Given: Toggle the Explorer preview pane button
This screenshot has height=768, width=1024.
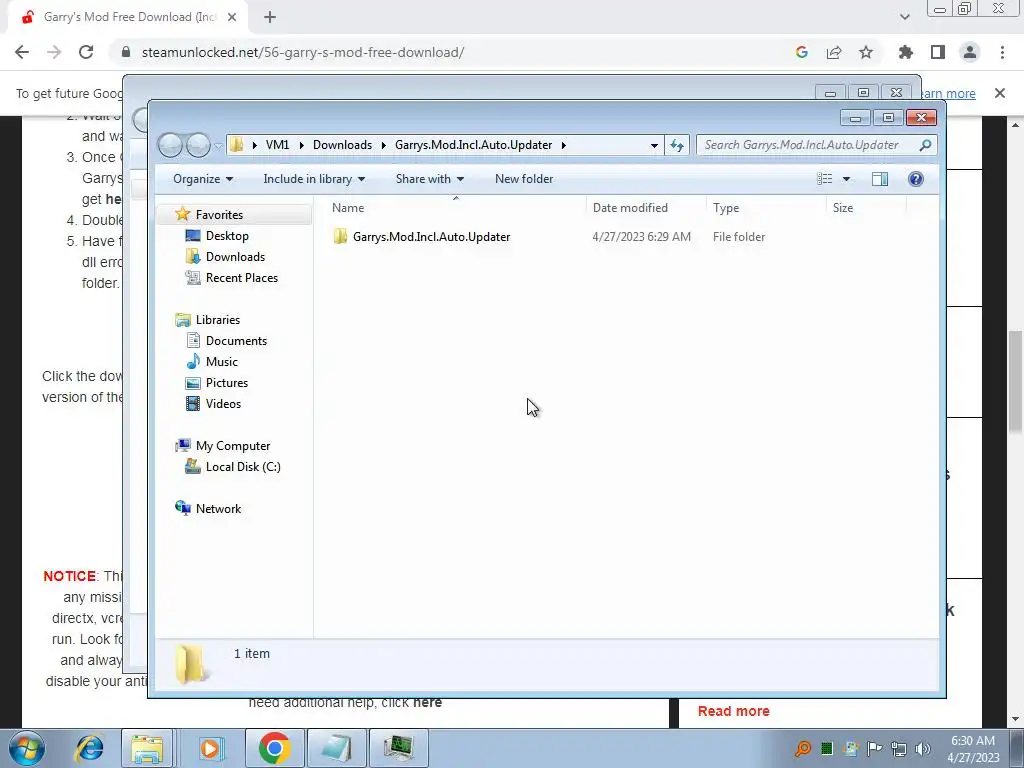Looking at the screenshot, I should coord(880,179).
